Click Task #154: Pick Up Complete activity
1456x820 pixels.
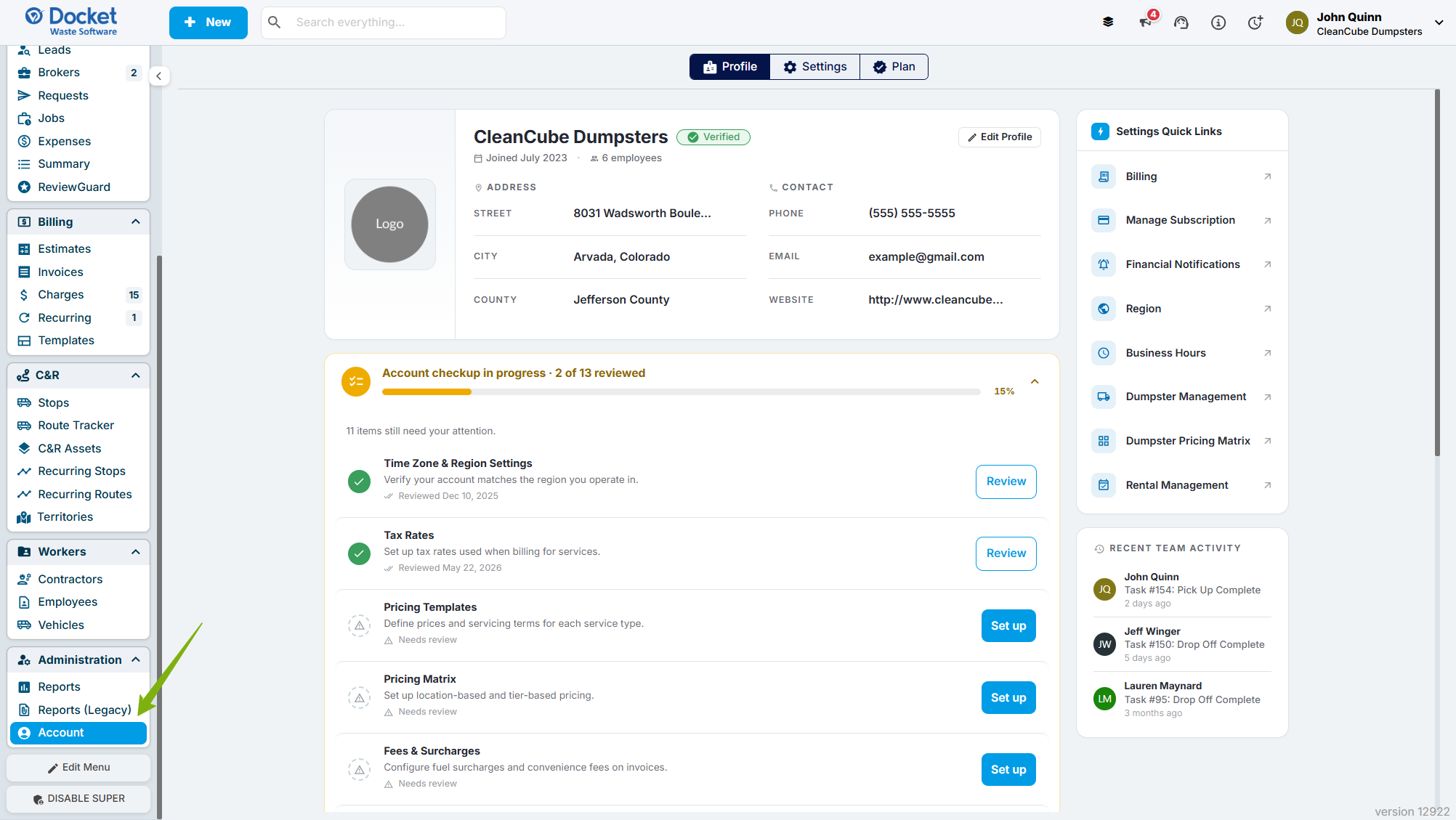click(x=1192, y=590)
